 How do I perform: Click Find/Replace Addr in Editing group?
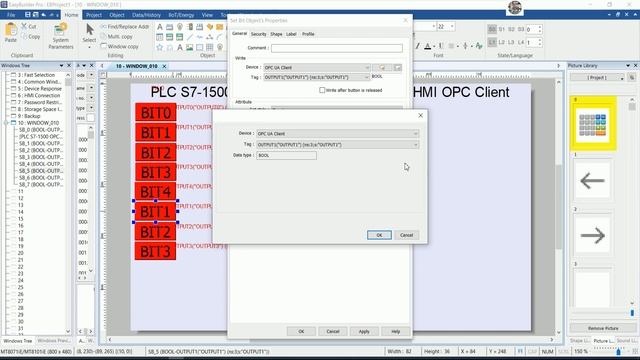coord(125,27)
